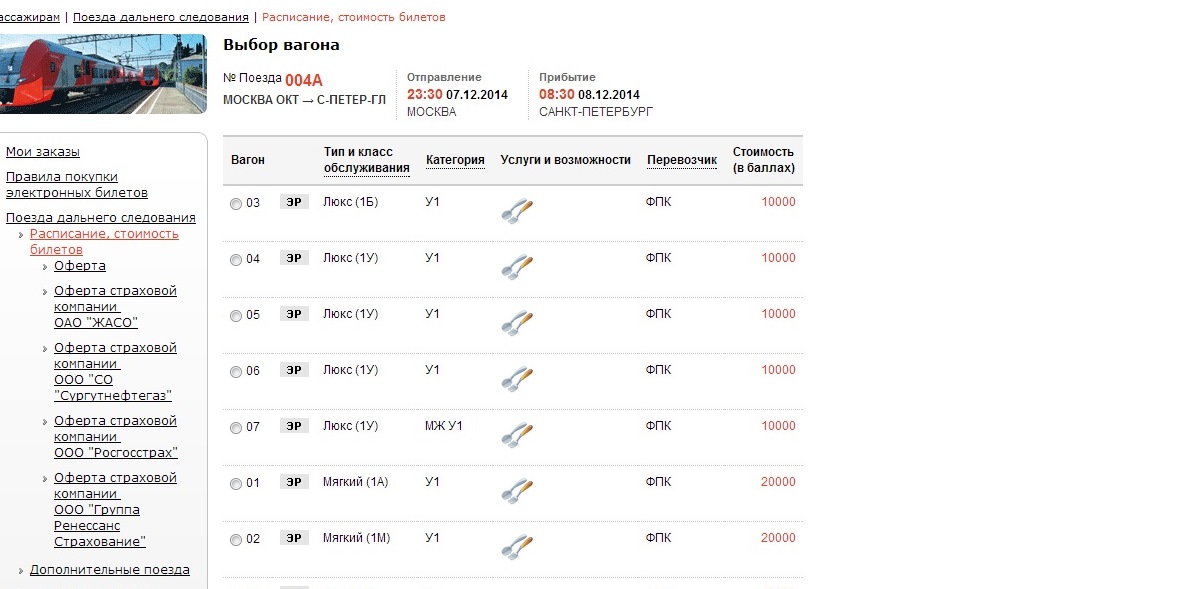
Task: Select wagon 07 radio button
Action: [x=236, y=428]
